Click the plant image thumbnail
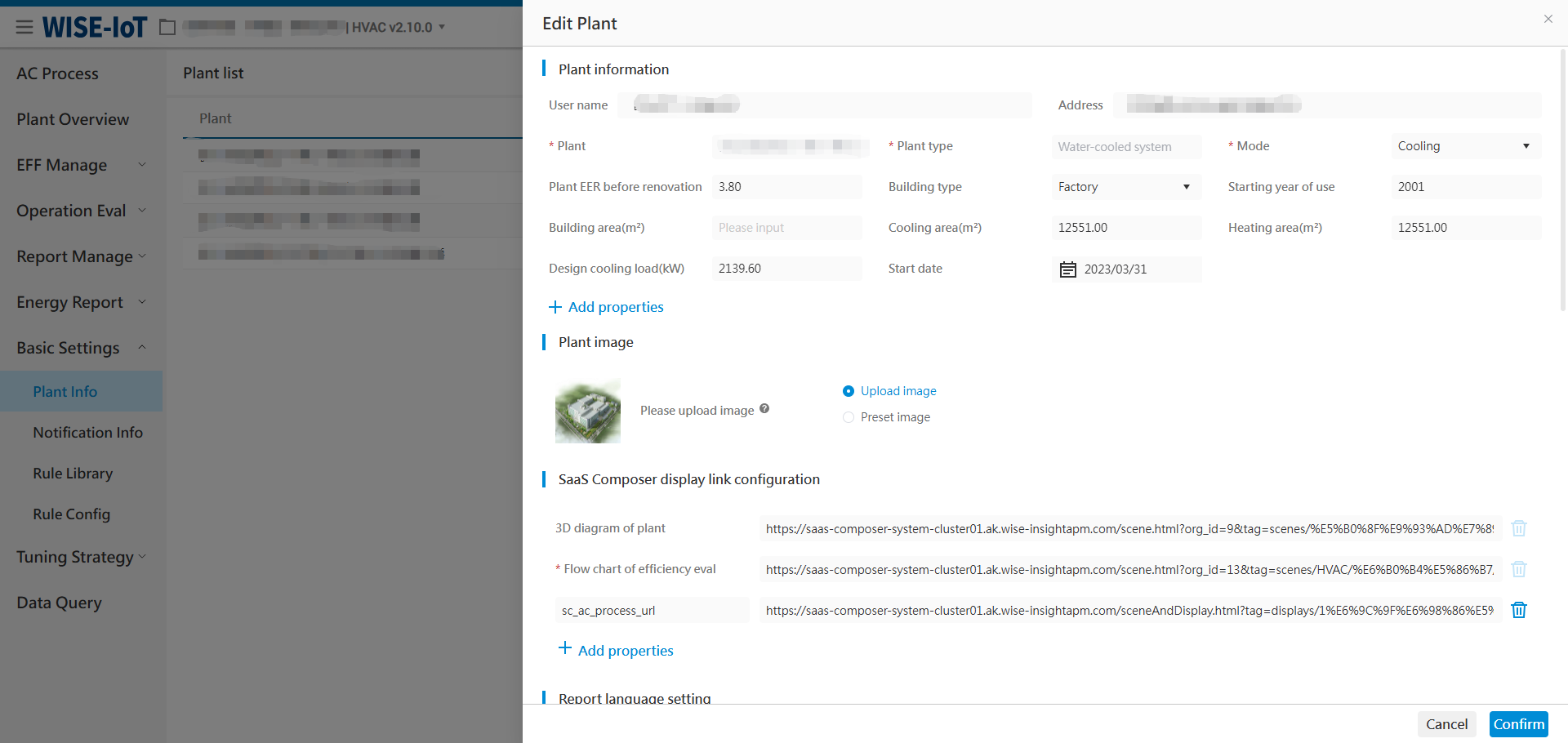Viewport: 1568px width, 743px height. point(587,411)
